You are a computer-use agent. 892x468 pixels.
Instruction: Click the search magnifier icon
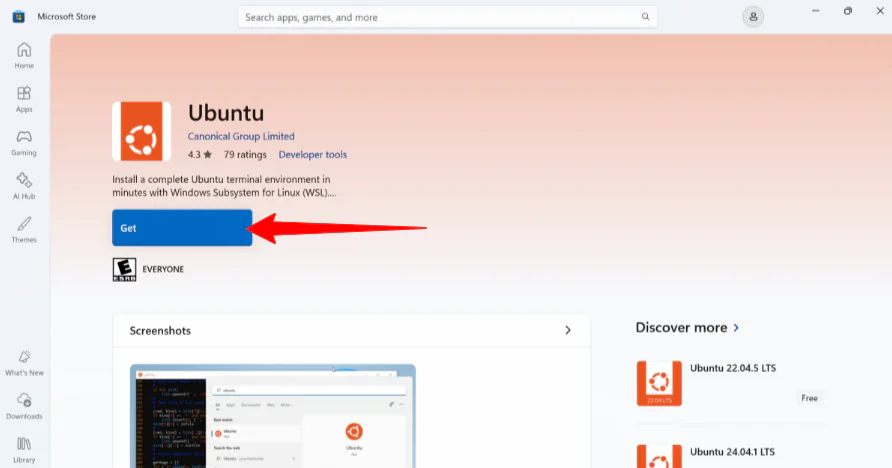point(645,16)
